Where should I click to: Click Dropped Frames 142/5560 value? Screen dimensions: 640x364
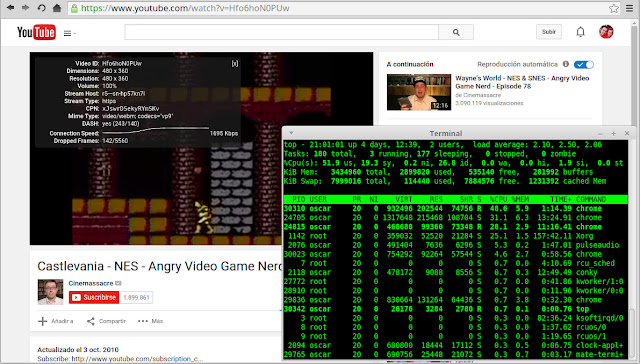point(115,141)
